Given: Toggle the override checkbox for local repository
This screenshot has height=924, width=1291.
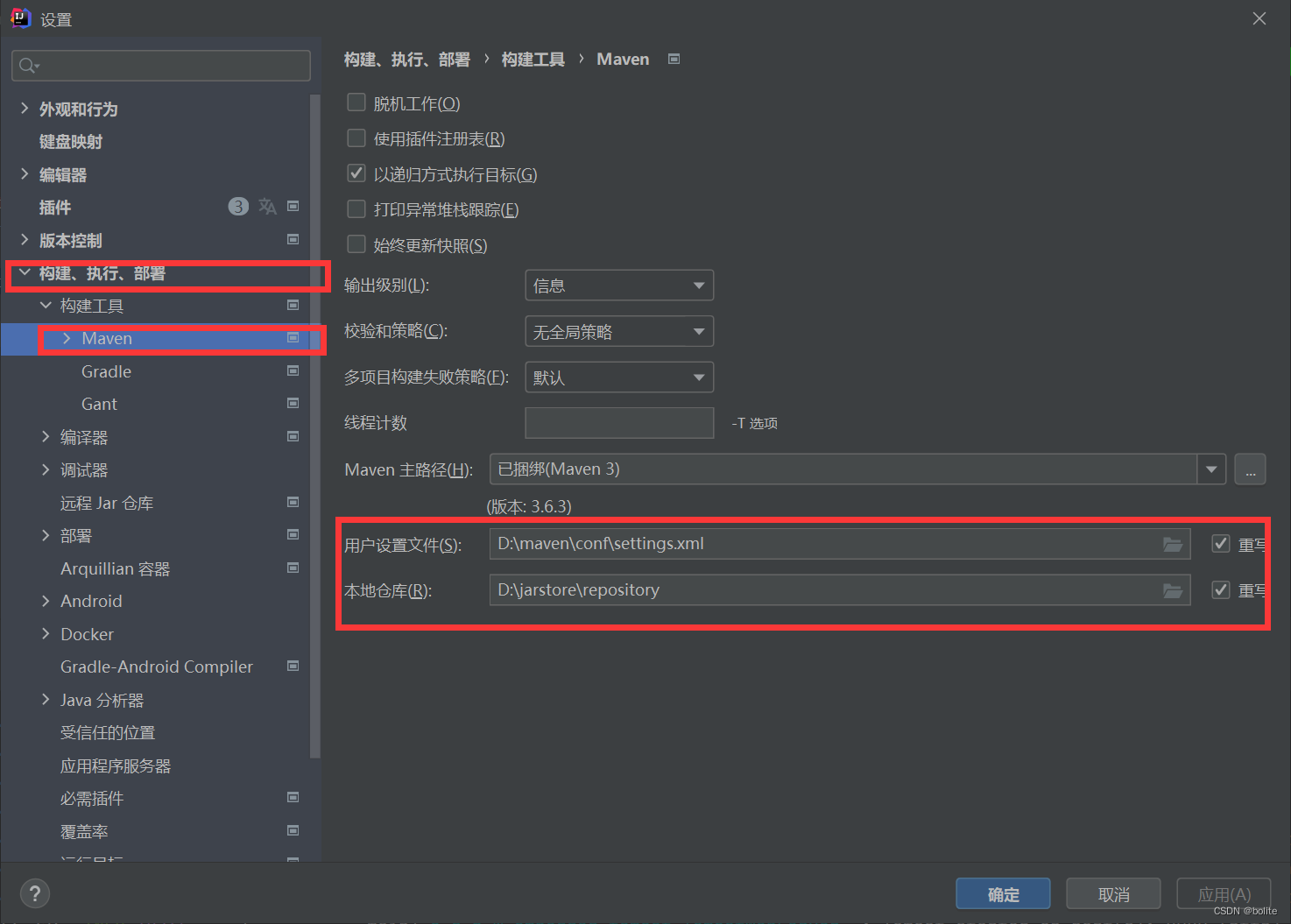Looking at the screenshot, I should (x=1220, y=590).
